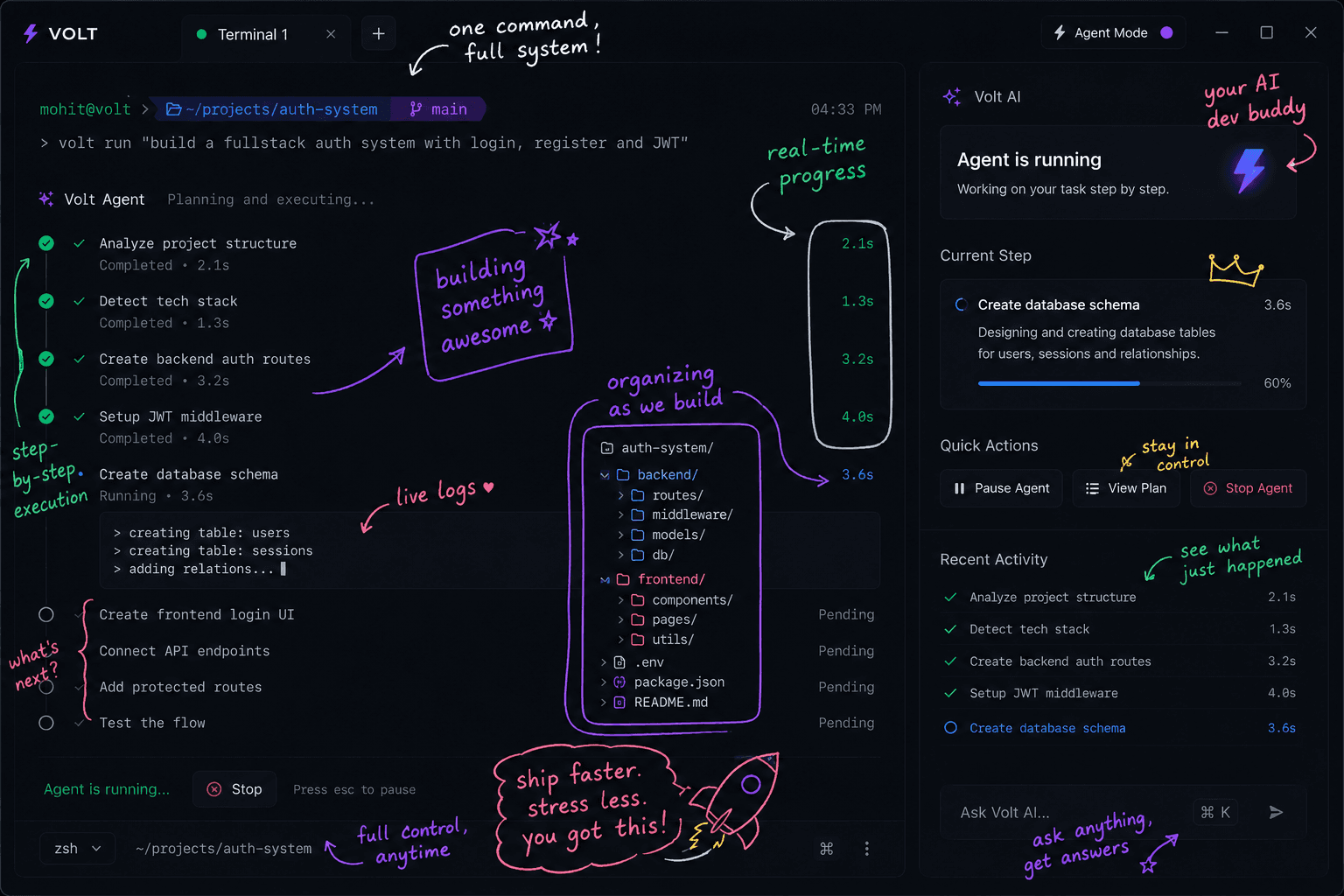
Task: Click the ⌘ K shortcut badge
Action: click(x=1216, y=813)
